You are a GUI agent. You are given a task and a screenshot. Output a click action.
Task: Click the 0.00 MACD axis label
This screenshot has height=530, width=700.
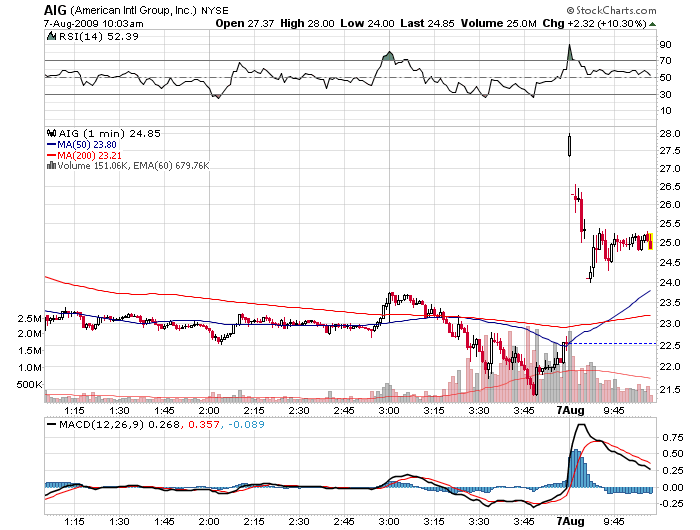point(673,487)
